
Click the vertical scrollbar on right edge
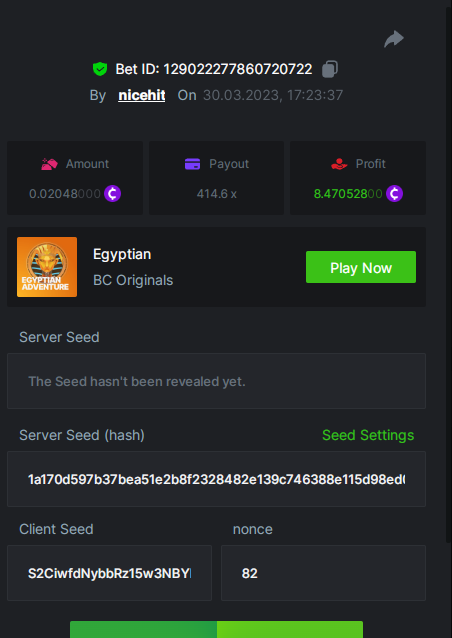[x=449, y=275]
